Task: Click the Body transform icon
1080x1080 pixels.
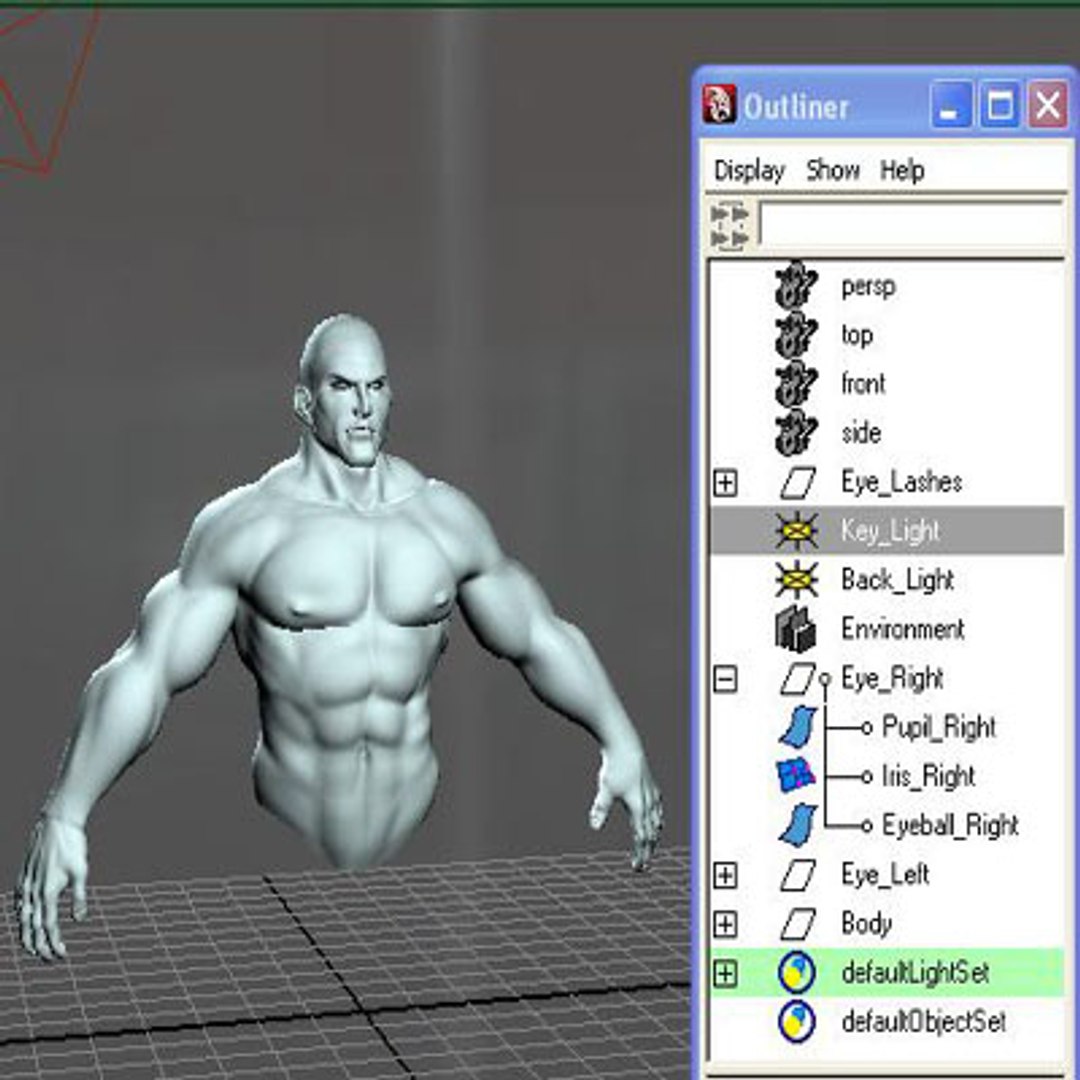Action: pos(798,924)
